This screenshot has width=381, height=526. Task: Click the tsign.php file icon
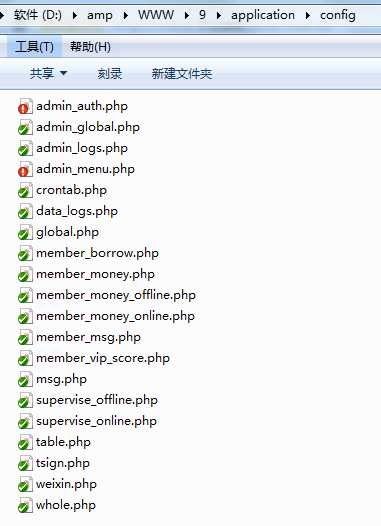pyautogui.click(x=25, y=463)
